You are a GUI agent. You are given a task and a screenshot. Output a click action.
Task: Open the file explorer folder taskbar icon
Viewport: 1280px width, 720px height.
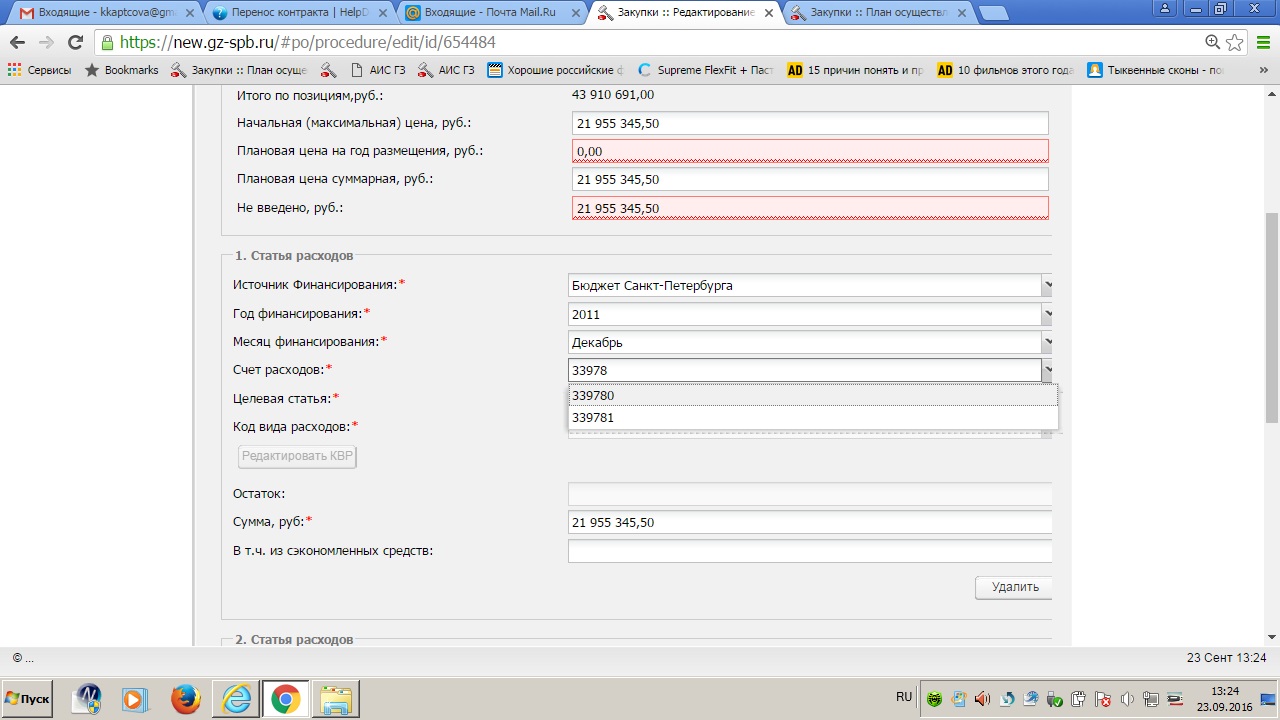tap(336, 698)
